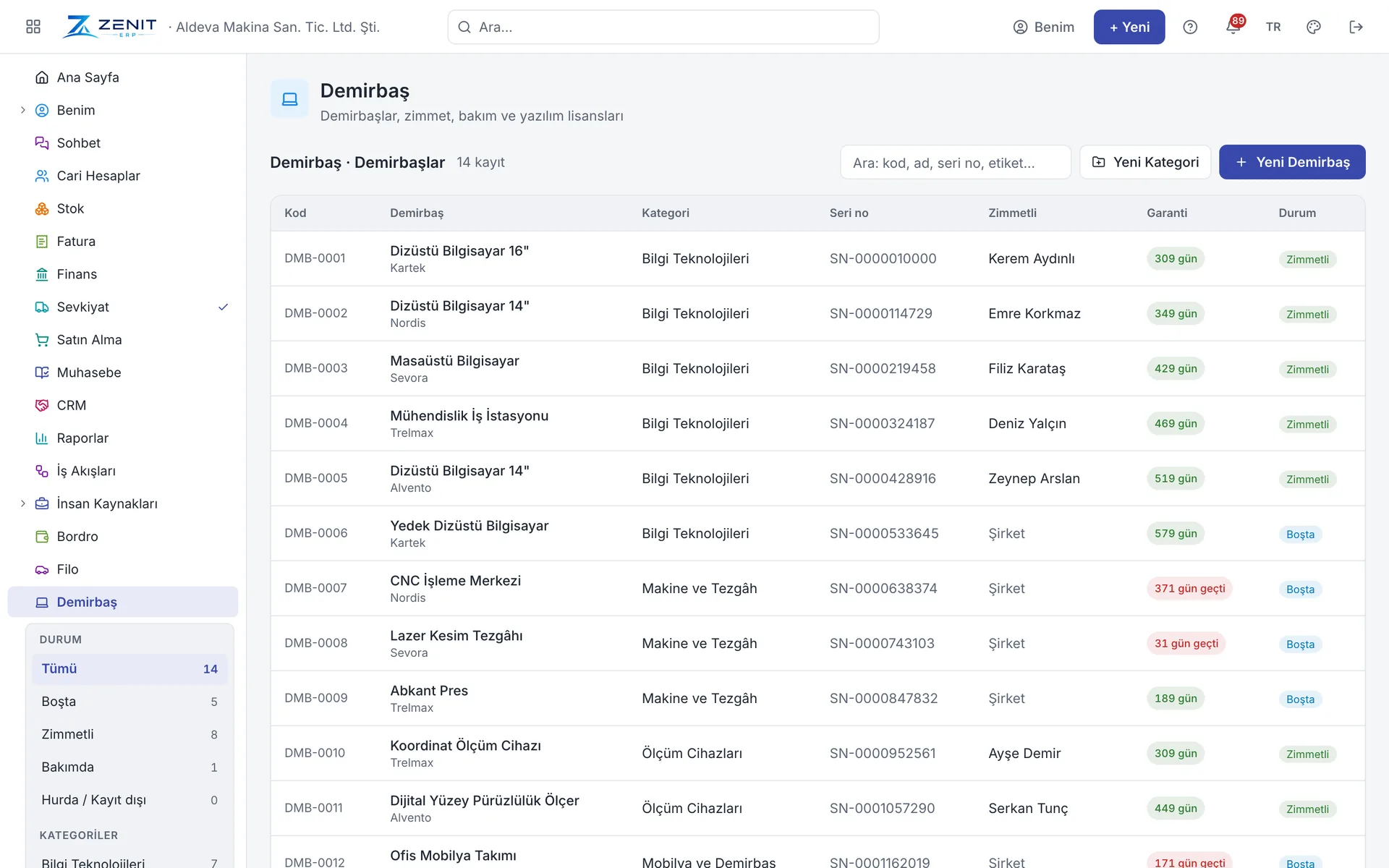Click the logout icon in header

pyautogui.click(x=1356, y=27)
